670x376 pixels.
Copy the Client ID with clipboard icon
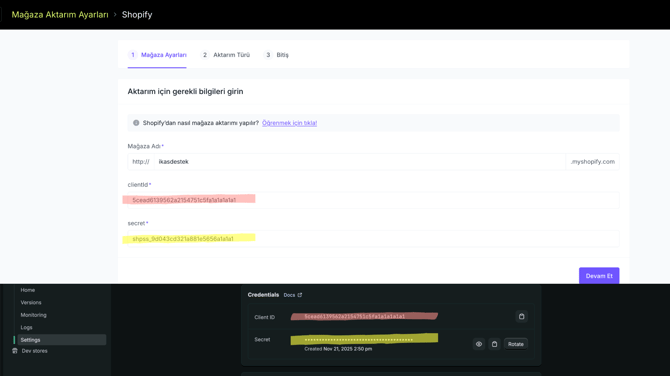click(x=521, y=317)
